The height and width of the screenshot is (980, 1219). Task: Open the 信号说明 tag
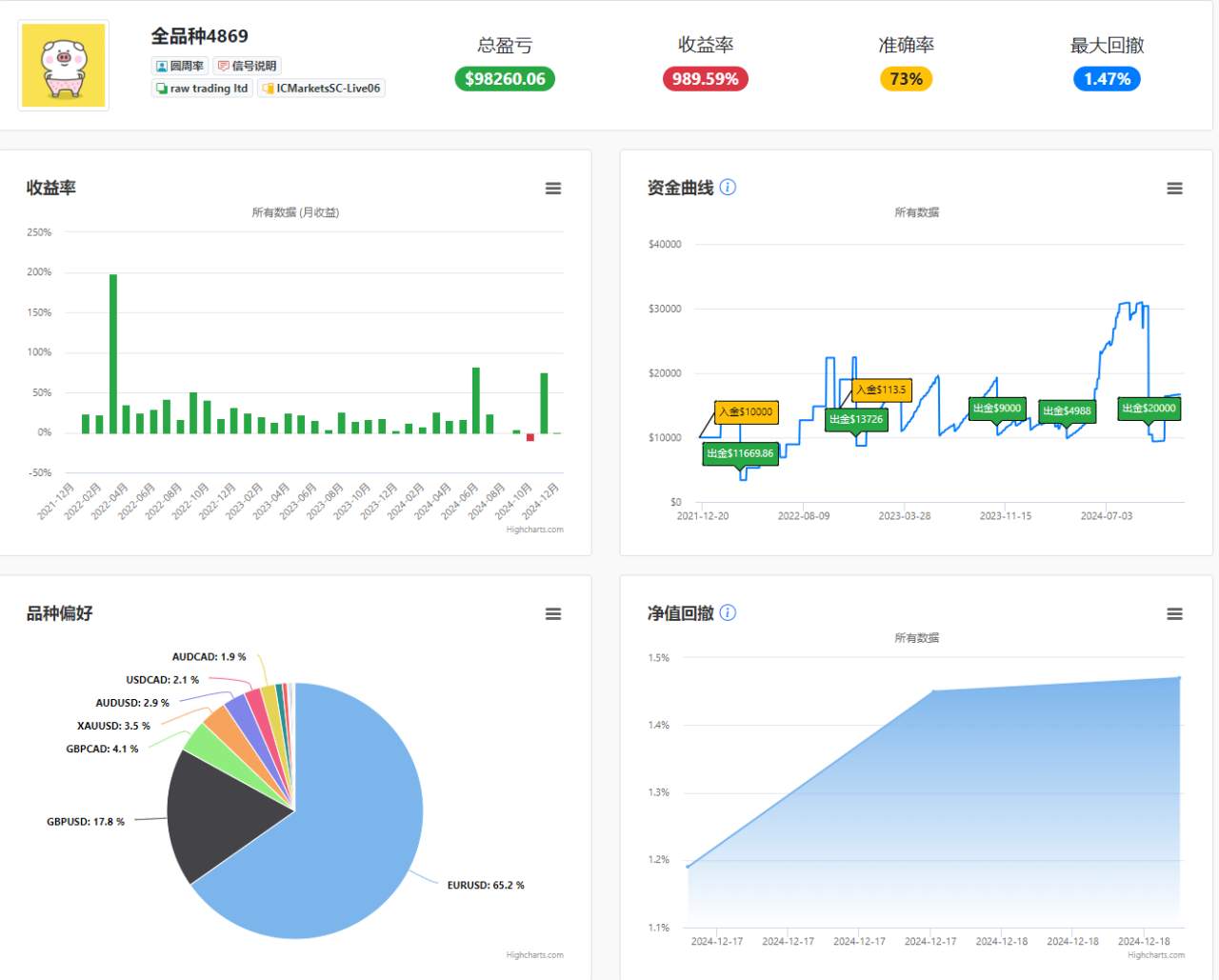(247, 66)
